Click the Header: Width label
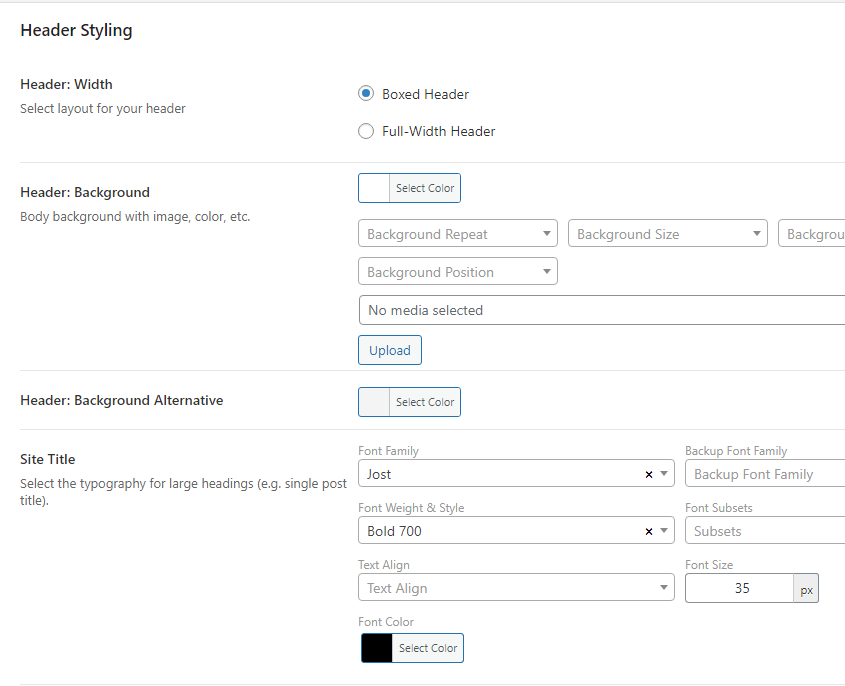 click(66, 84)
